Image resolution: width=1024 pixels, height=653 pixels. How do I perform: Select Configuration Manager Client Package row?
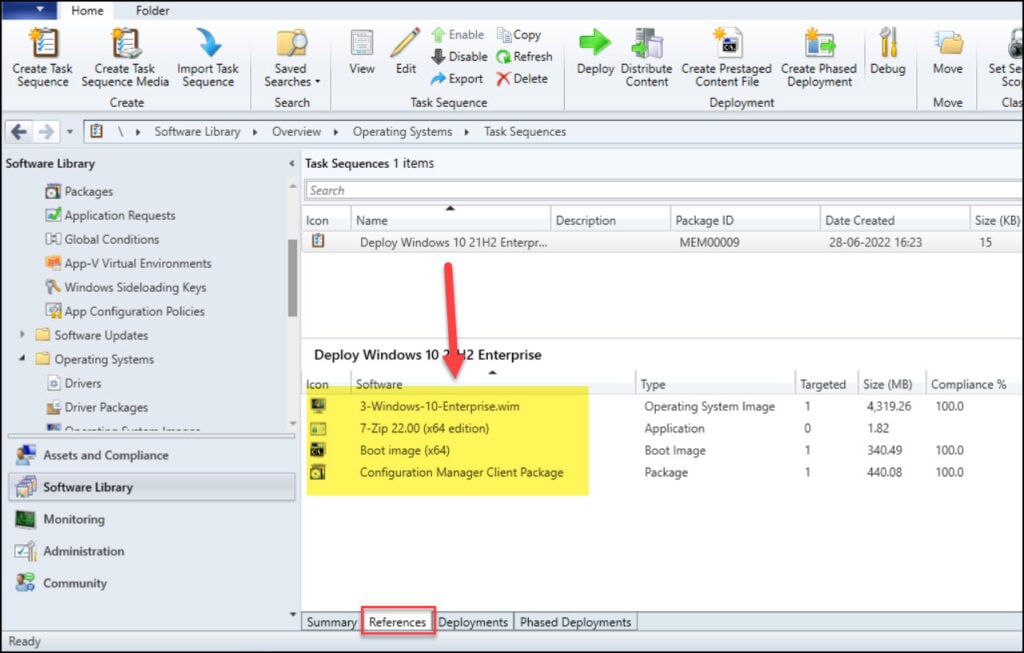coord(662,473)
